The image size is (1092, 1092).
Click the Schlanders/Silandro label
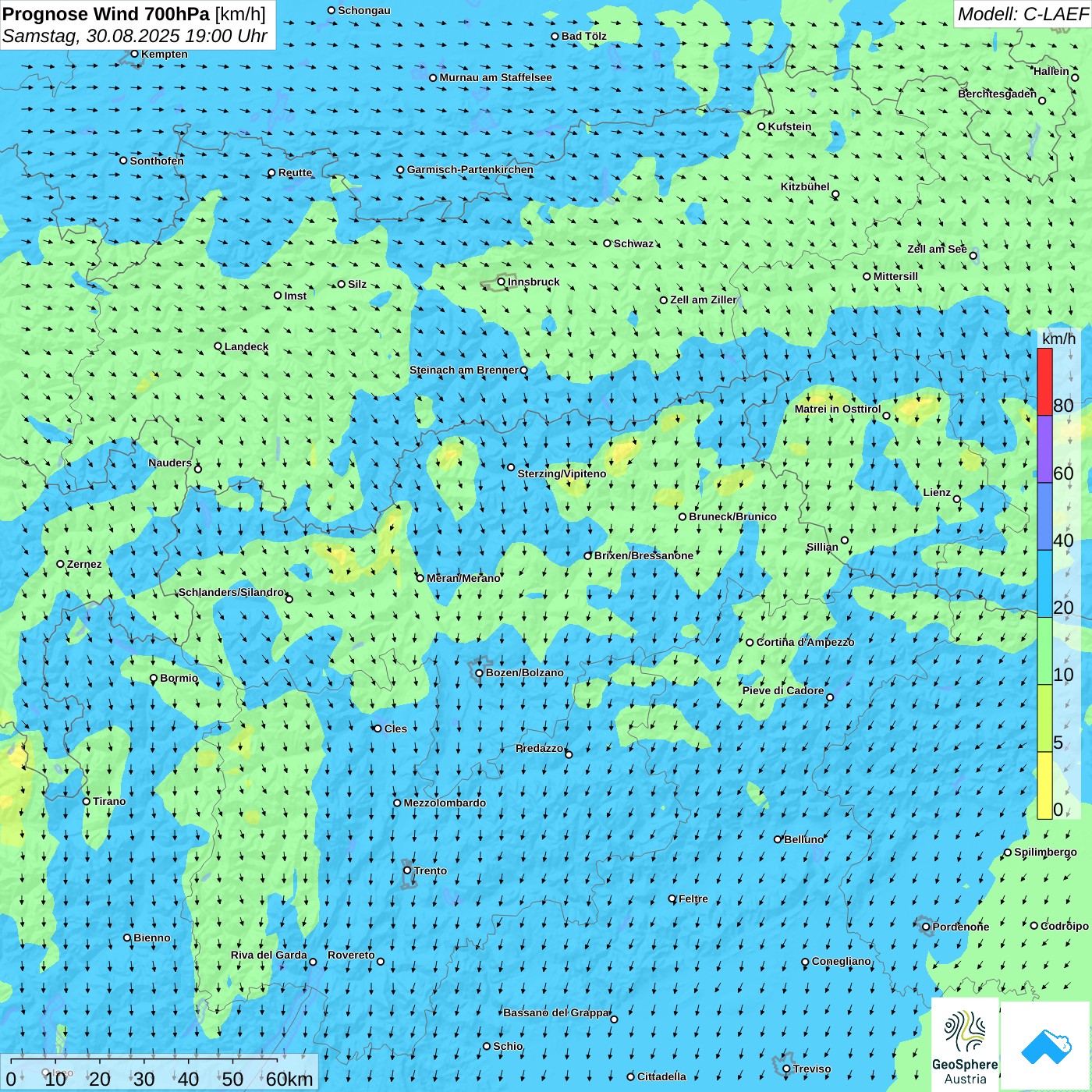click(232, 592)
